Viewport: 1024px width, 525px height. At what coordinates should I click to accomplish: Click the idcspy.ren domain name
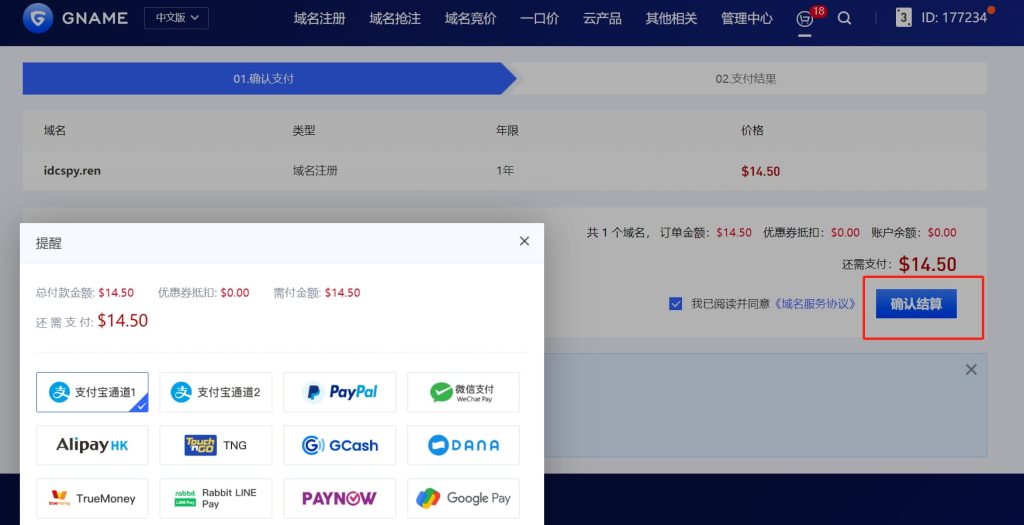(72, 170)
